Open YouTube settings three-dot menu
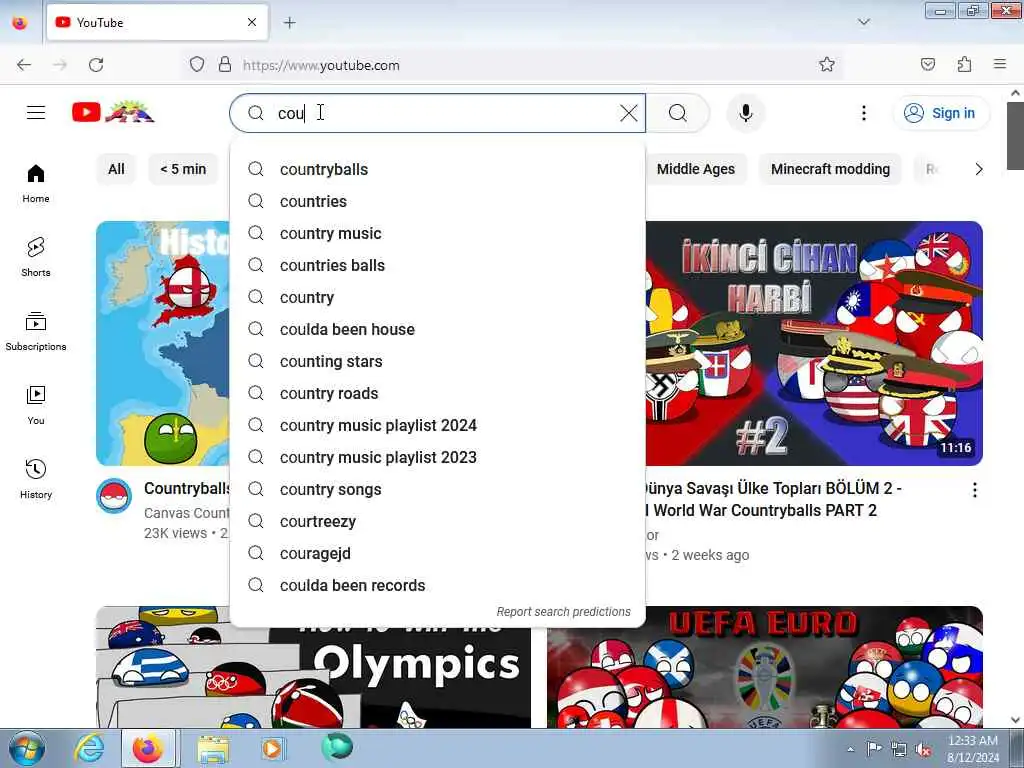This screenshot has width=1024, height=768. point(863,113)
